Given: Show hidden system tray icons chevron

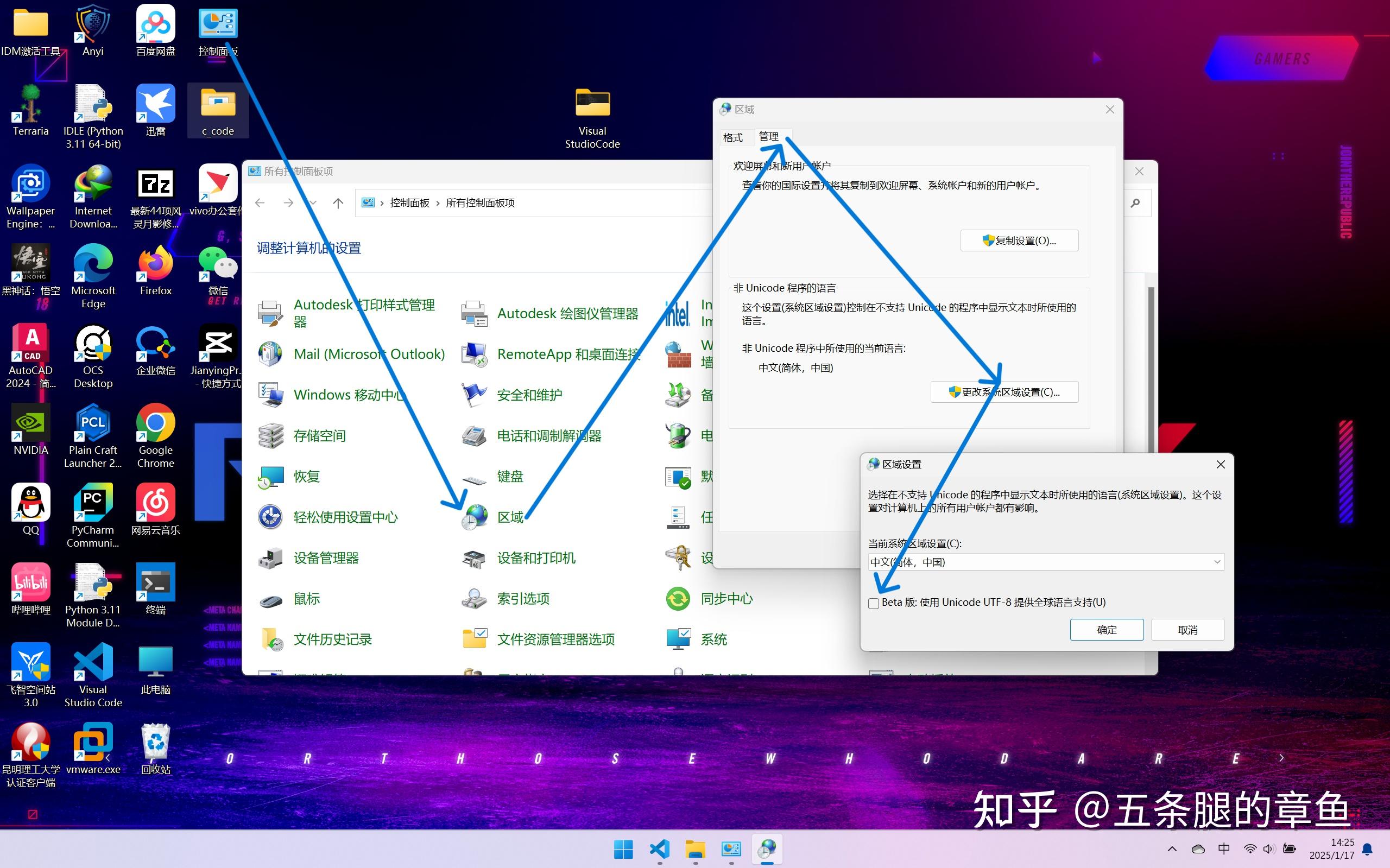Looking at the screenshot, I should pyautogui.click(x=1172, y=848).
